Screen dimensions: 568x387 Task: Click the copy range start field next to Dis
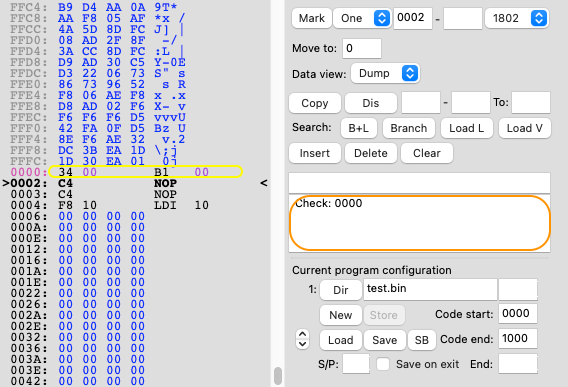[x=421, y=103]
